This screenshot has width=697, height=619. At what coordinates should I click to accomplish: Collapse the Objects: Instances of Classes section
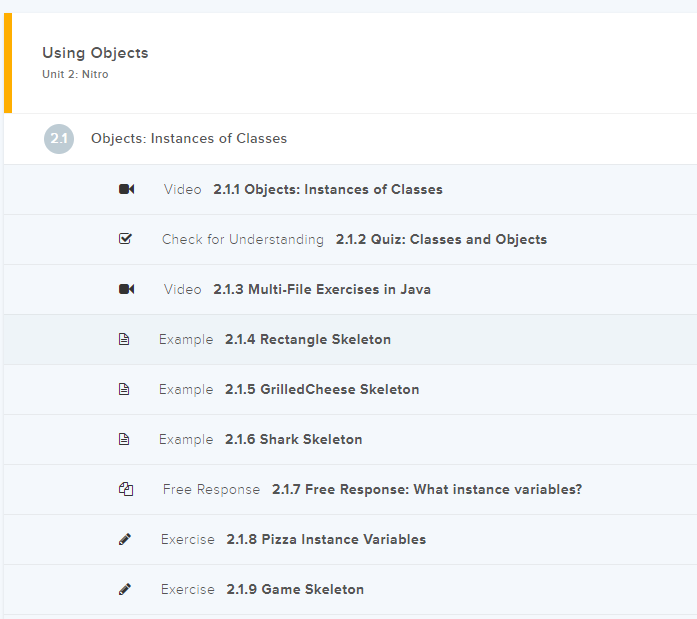click(189, 139)
